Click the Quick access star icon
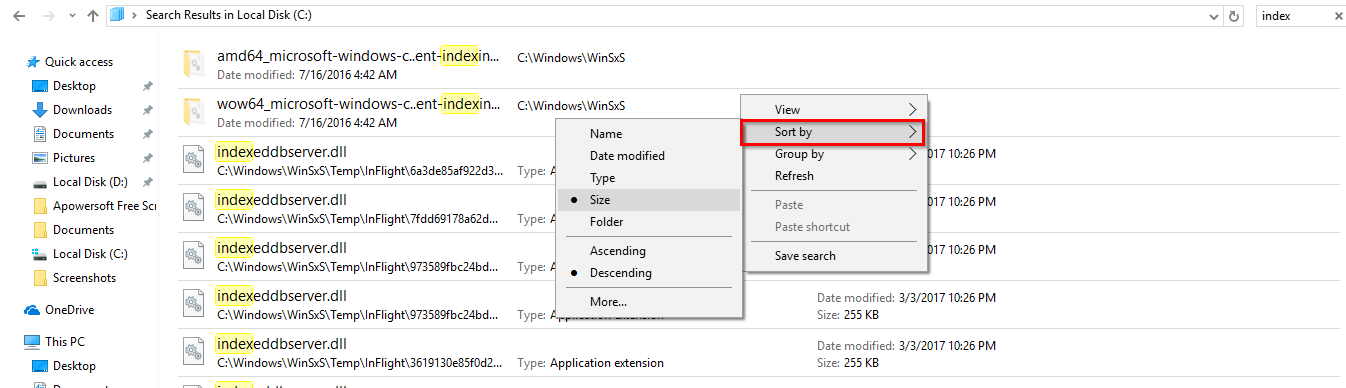The image size is (1346, 388). point(33,62)
